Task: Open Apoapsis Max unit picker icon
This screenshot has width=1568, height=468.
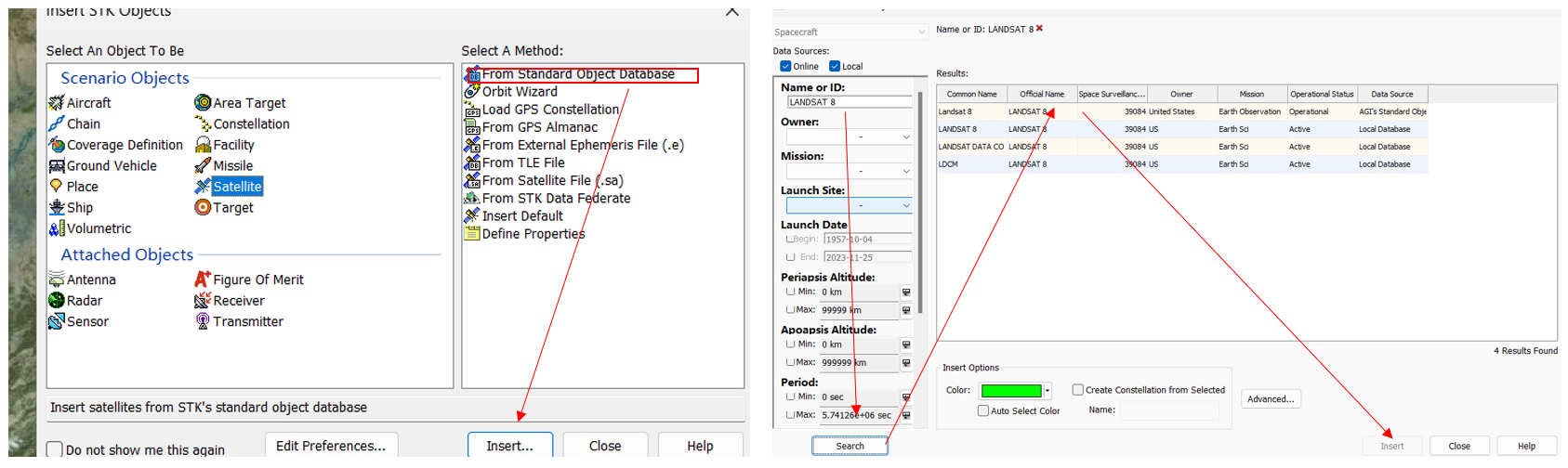Action: [x=906, y=363]
